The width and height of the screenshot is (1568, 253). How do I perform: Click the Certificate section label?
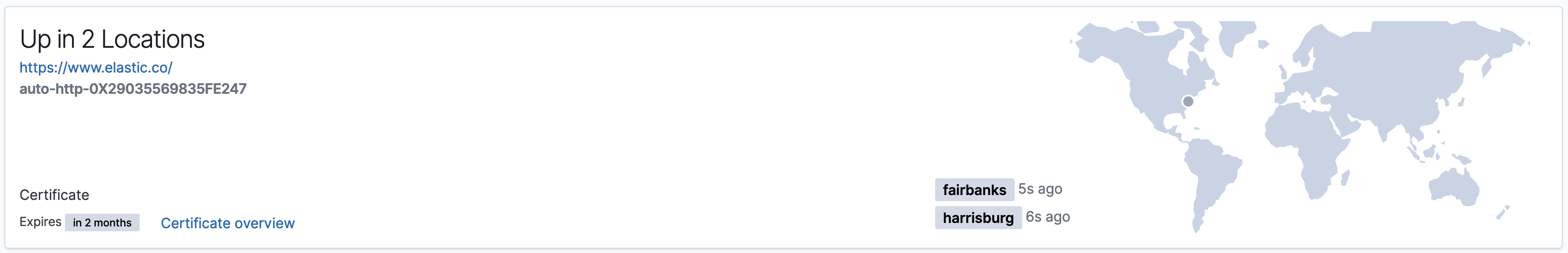54,195
